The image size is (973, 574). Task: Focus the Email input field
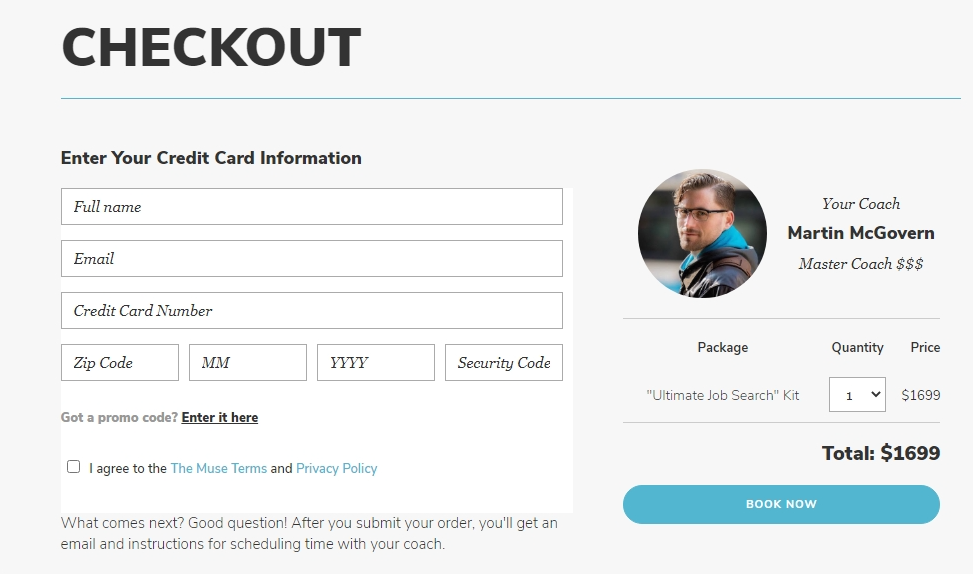click(x=312, y=259)
